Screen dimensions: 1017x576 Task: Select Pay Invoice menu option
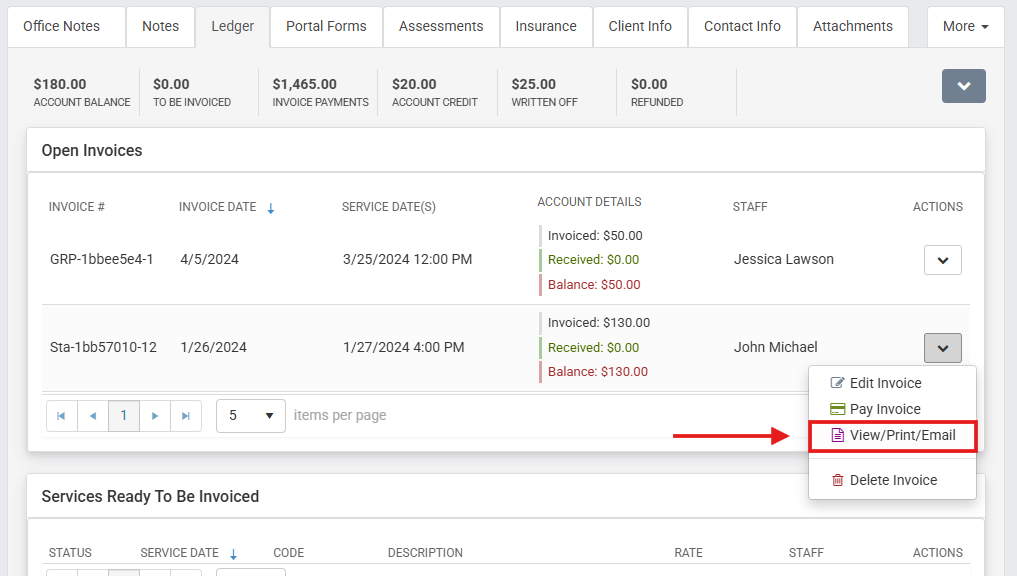(x=892, y=409)
